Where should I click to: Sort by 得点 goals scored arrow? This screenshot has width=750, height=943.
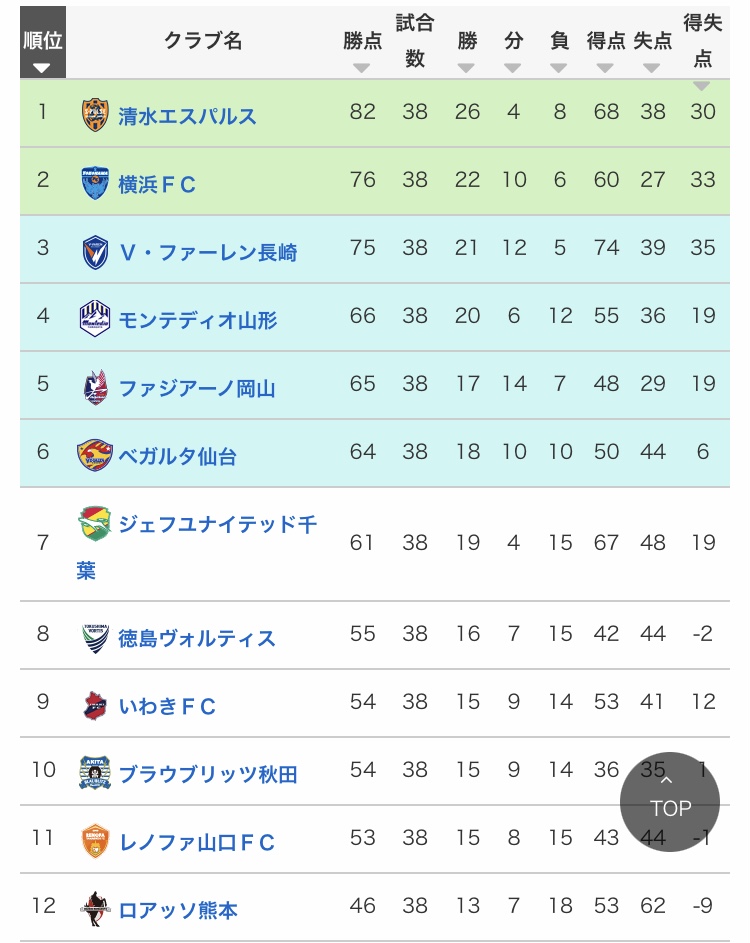[x=605, y=68]
